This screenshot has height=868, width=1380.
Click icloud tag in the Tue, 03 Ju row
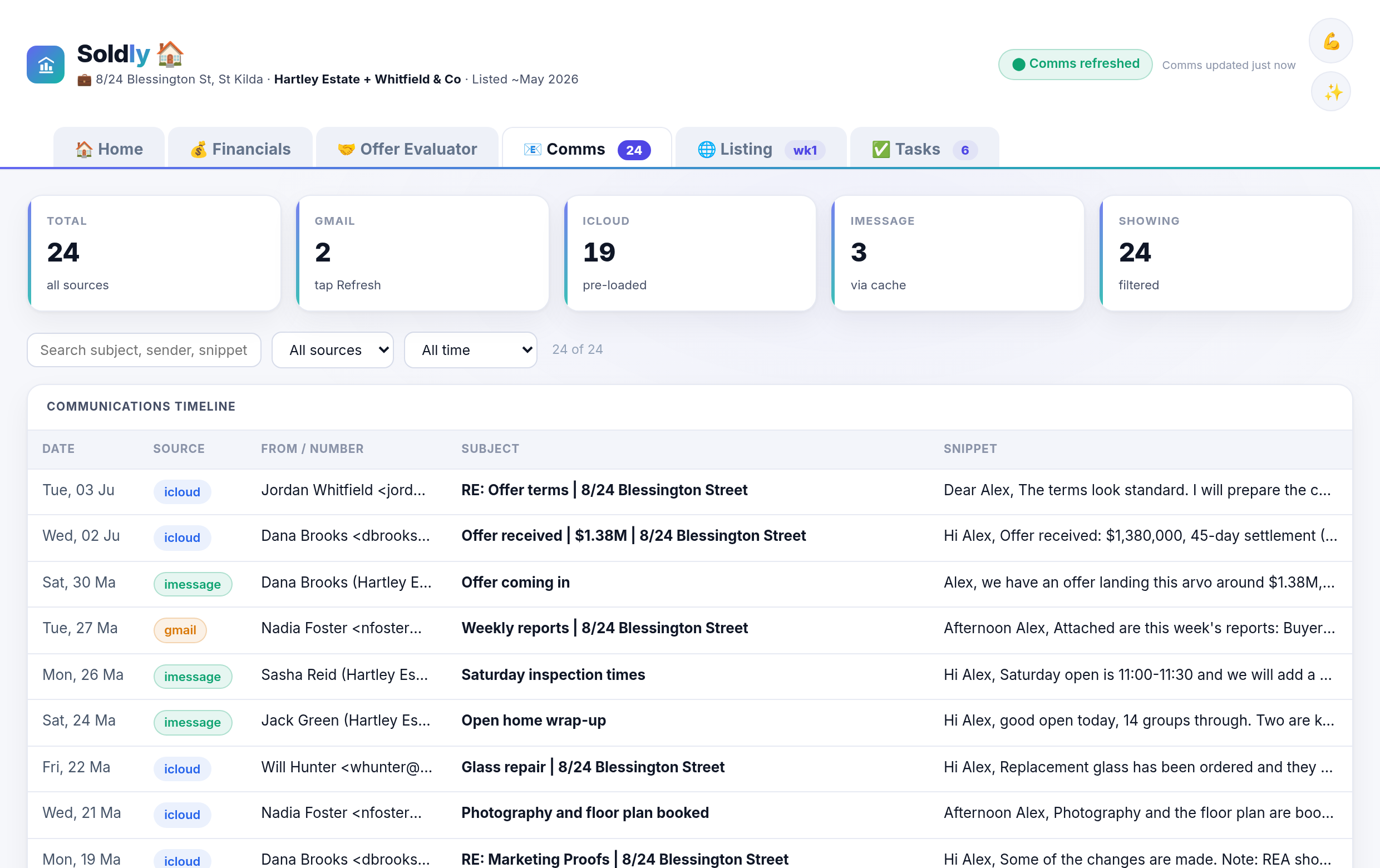[183, 491]
